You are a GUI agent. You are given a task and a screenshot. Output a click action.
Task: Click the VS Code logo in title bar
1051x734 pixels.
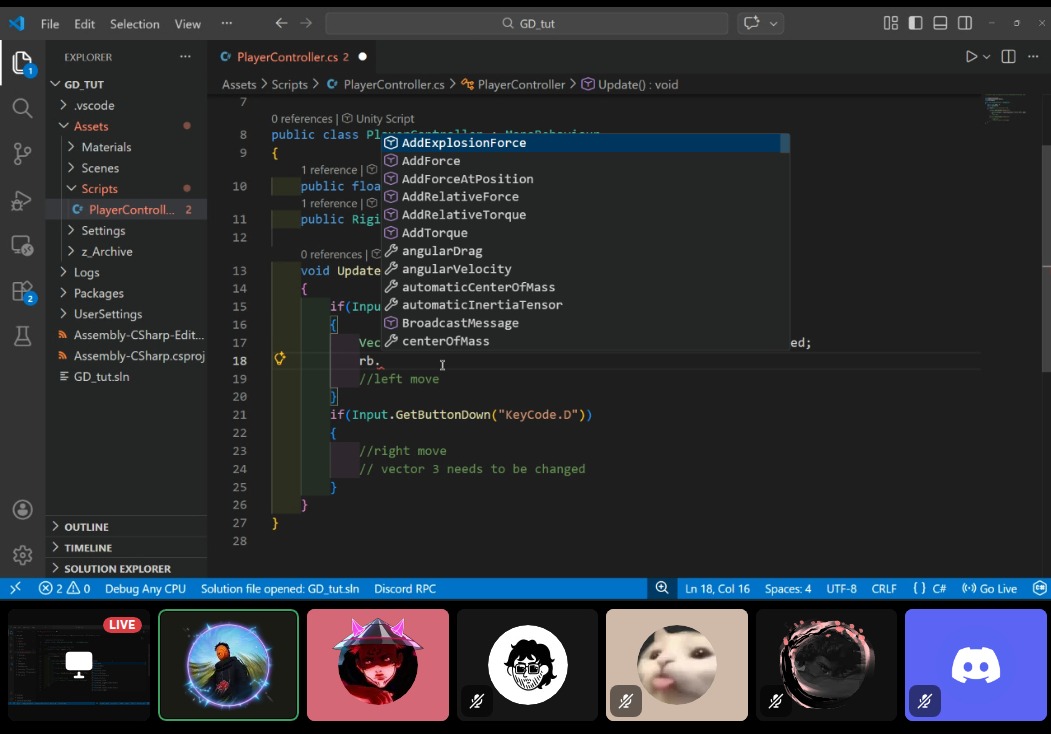17,24
